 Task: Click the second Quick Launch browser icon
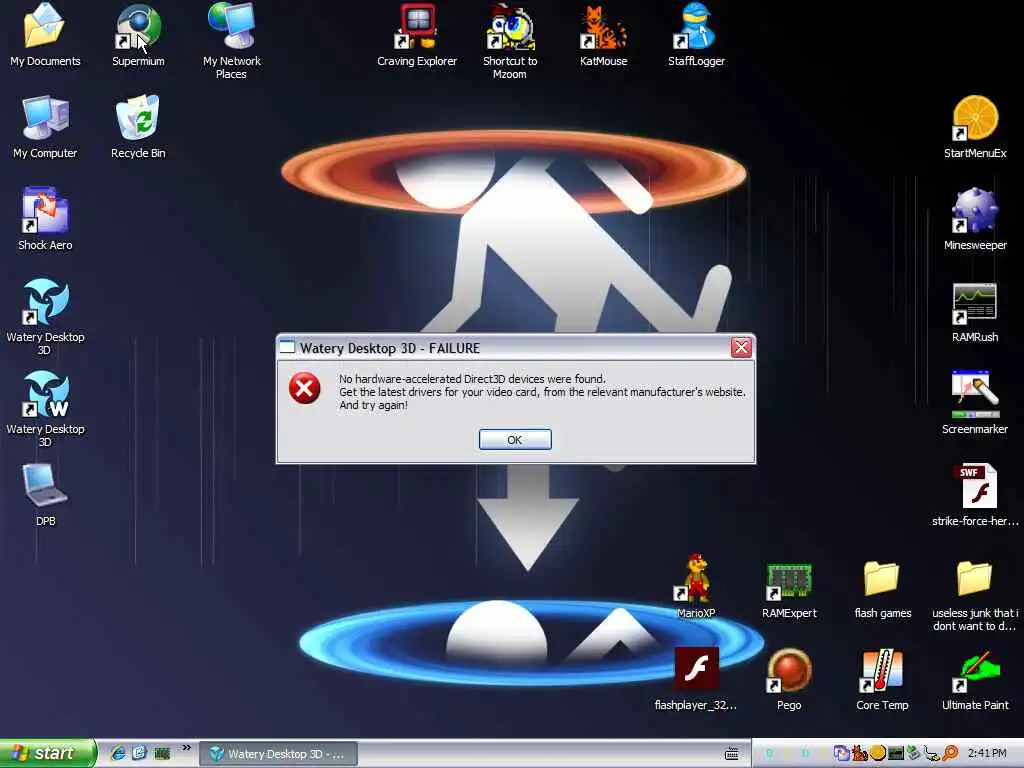(x=139, y=753)
